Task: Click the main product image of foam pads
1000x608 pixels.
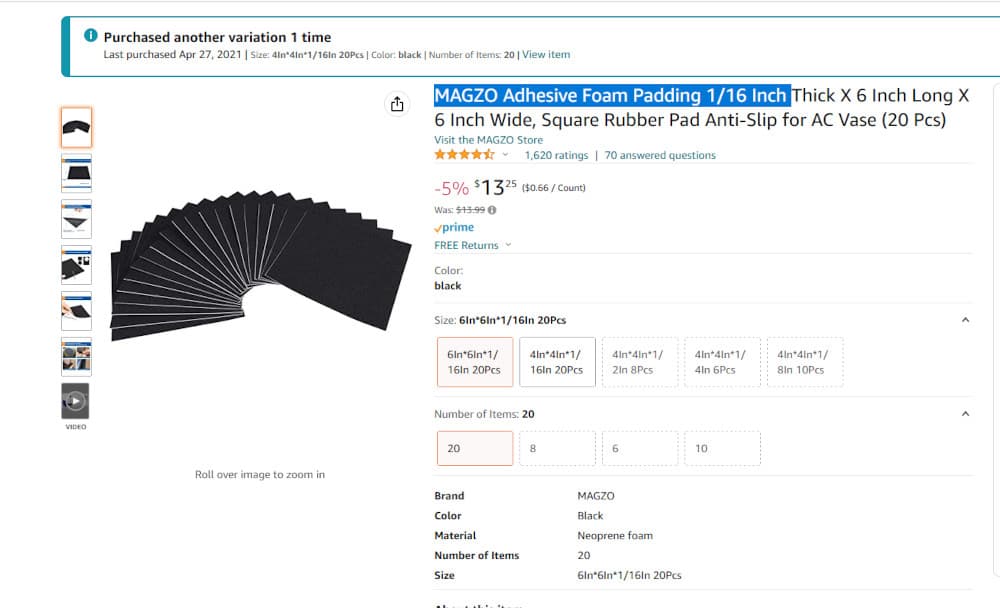Action: pyautogui.click(x=260, y=264)
